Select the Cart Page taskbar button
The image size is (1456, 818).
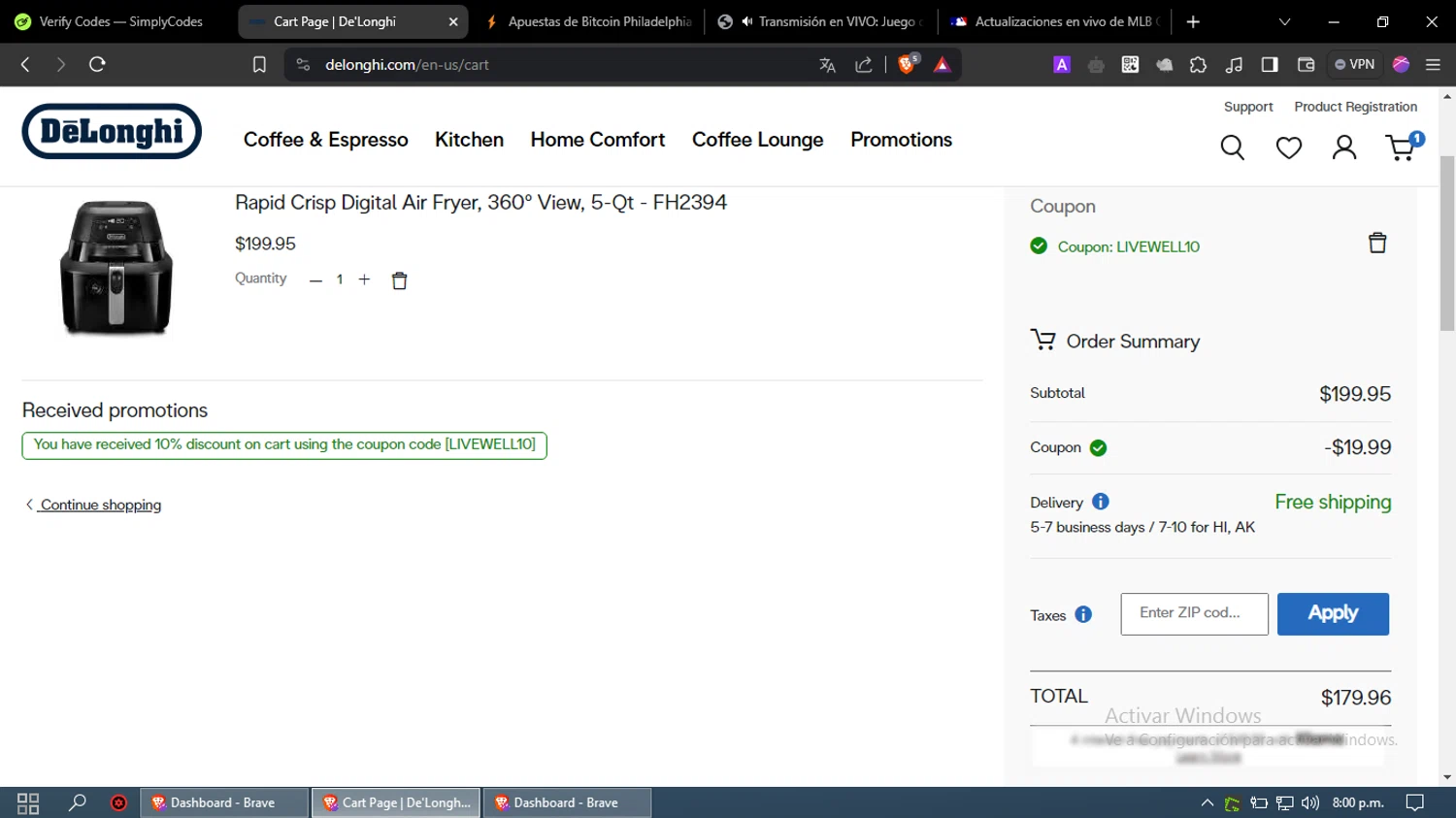click(396, 802)
